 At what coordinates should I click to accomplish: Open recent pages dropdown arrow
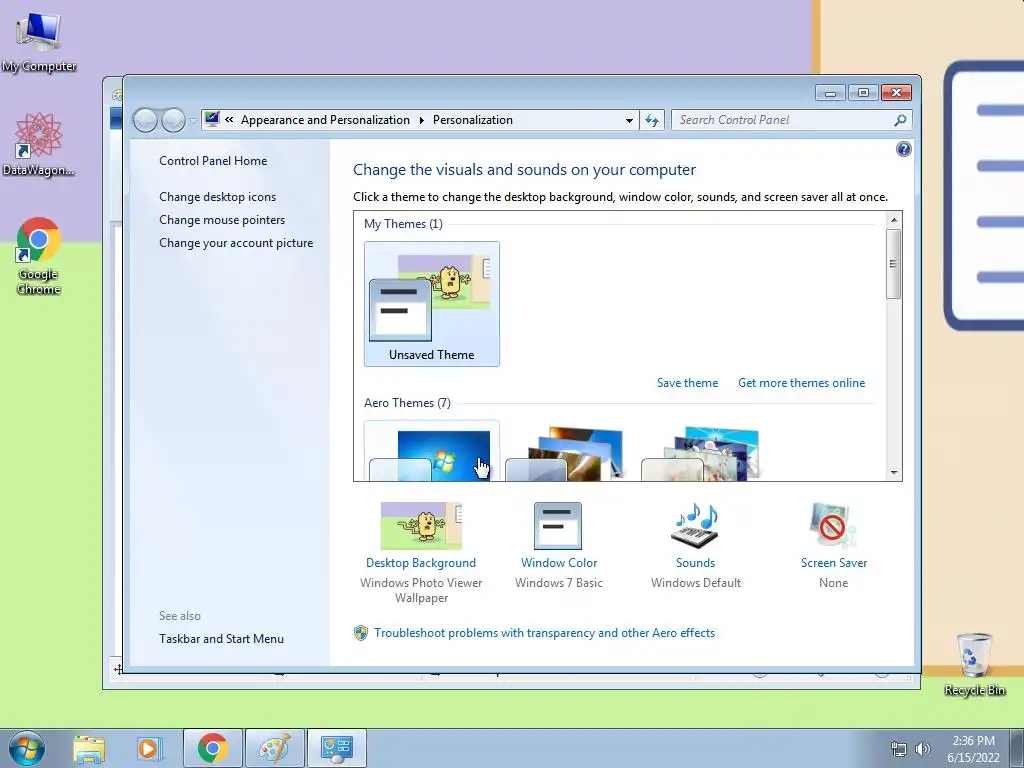point(193,121)
